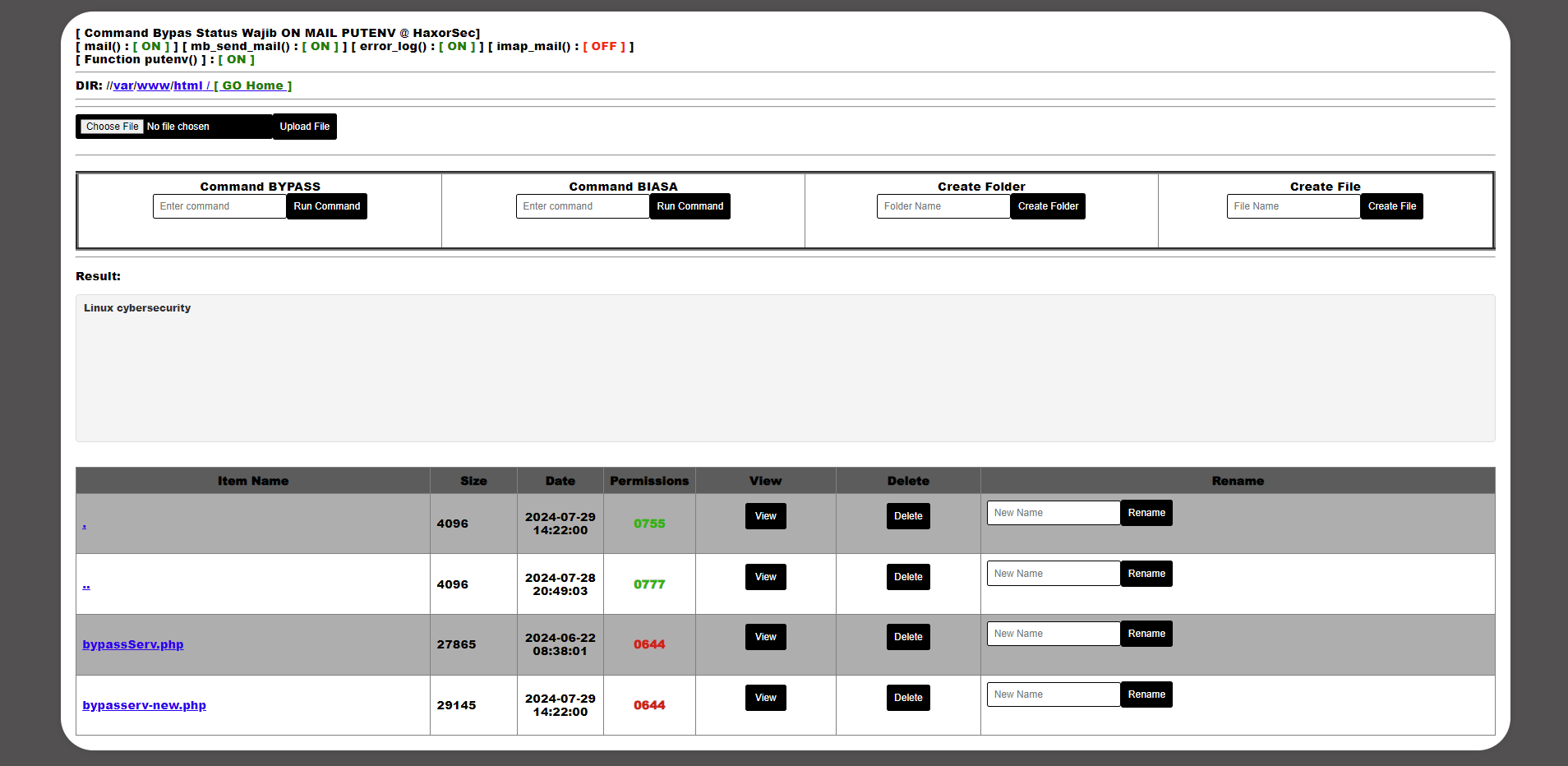
Task: Click Delete in the single-dot directory row
Action: tap(908, 516)
